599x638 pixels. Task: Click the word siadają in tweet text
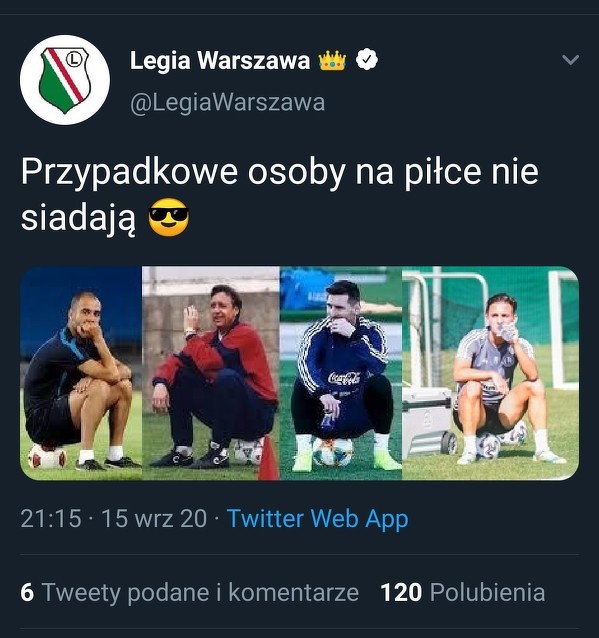(78, 218)
